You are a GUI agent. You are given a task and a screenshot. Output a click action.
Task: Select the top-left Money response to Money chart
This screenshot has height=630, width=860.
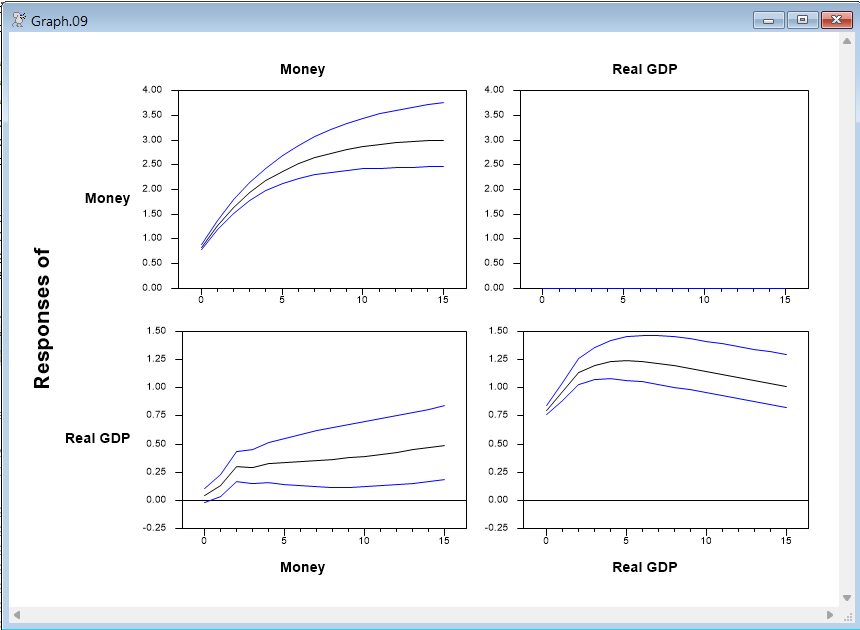(320, 188)
